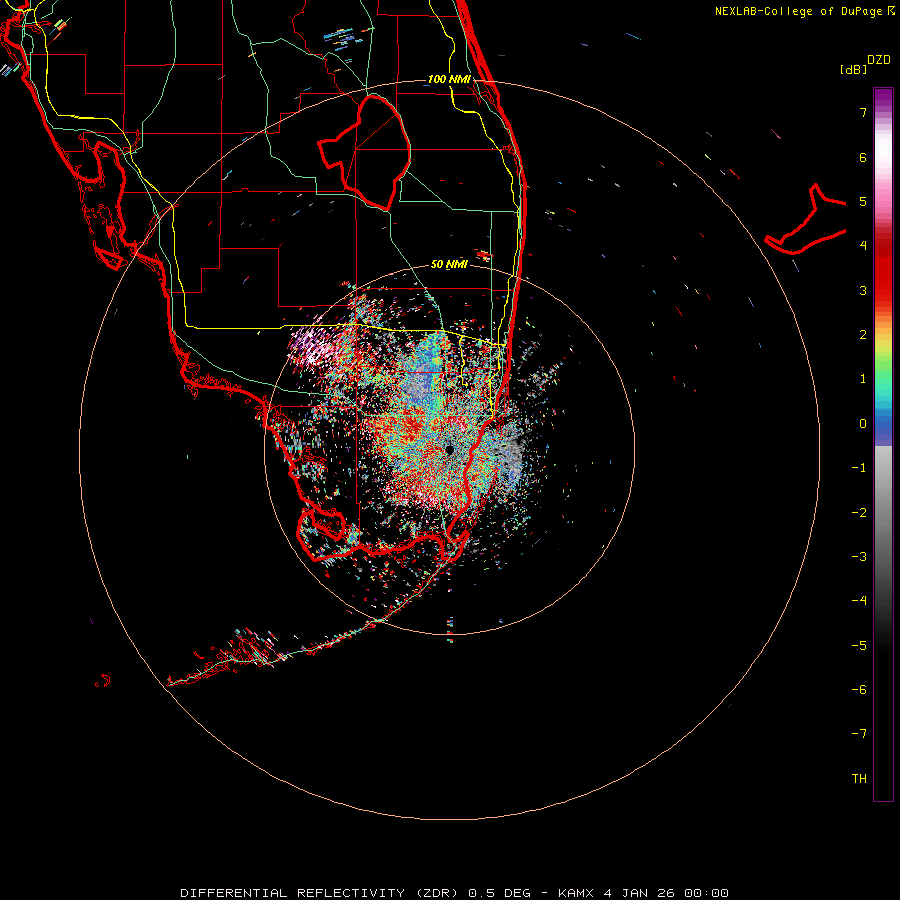Screen dimensions: 900x900
Task: Click the [dB] units label
Action: pos(853,69)
